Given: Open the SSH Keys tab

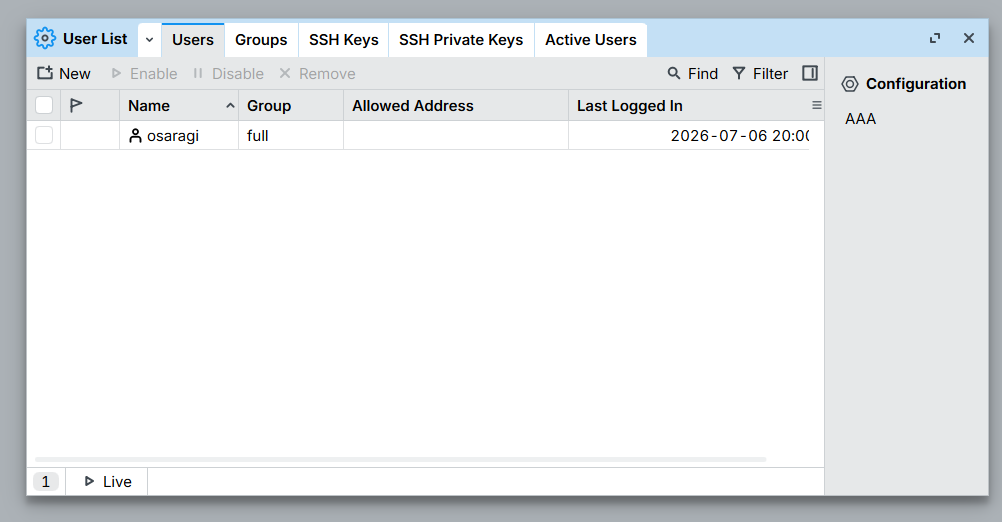Looking at the screenshot, I should click(344, 40).
